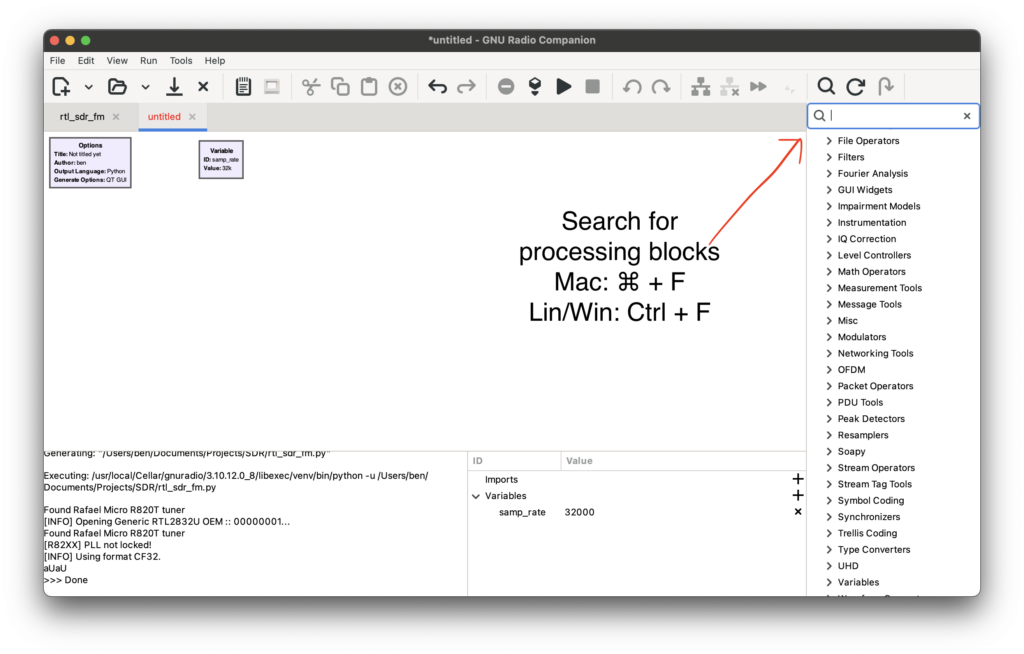Open the Run menu
Image resolution: width=1024 pixels, height=654 pixels.
[148, 61]
